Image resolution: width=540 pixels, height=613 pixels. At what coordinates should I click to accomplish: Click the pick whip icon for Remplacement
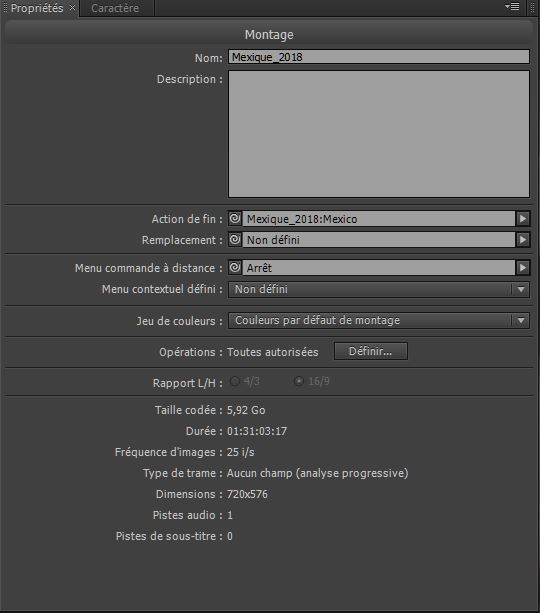(235, 239)
